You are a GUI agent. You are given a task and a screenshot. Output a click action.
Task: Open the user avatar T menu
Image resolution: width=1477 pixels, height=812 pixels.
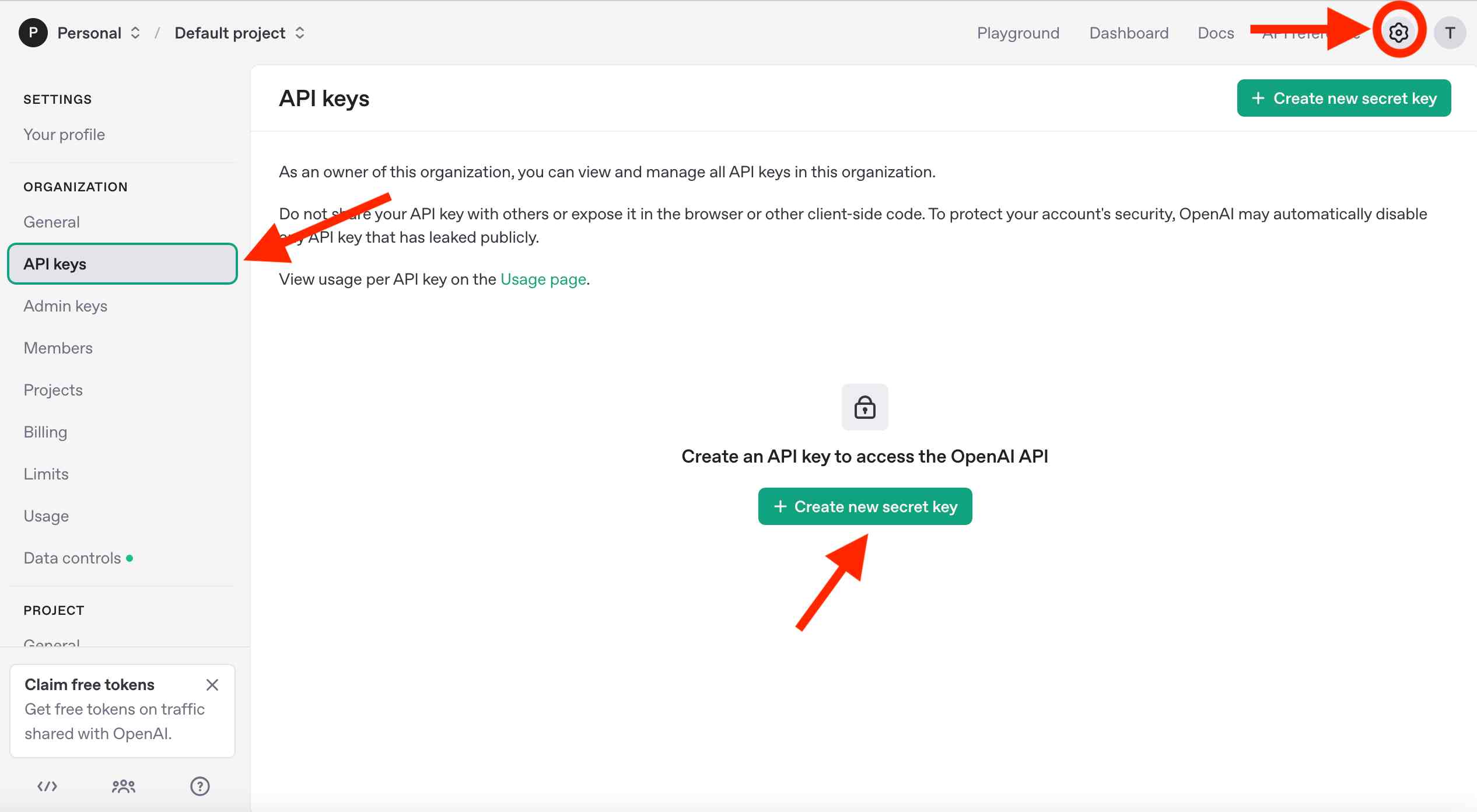(x=1450, y=33)
